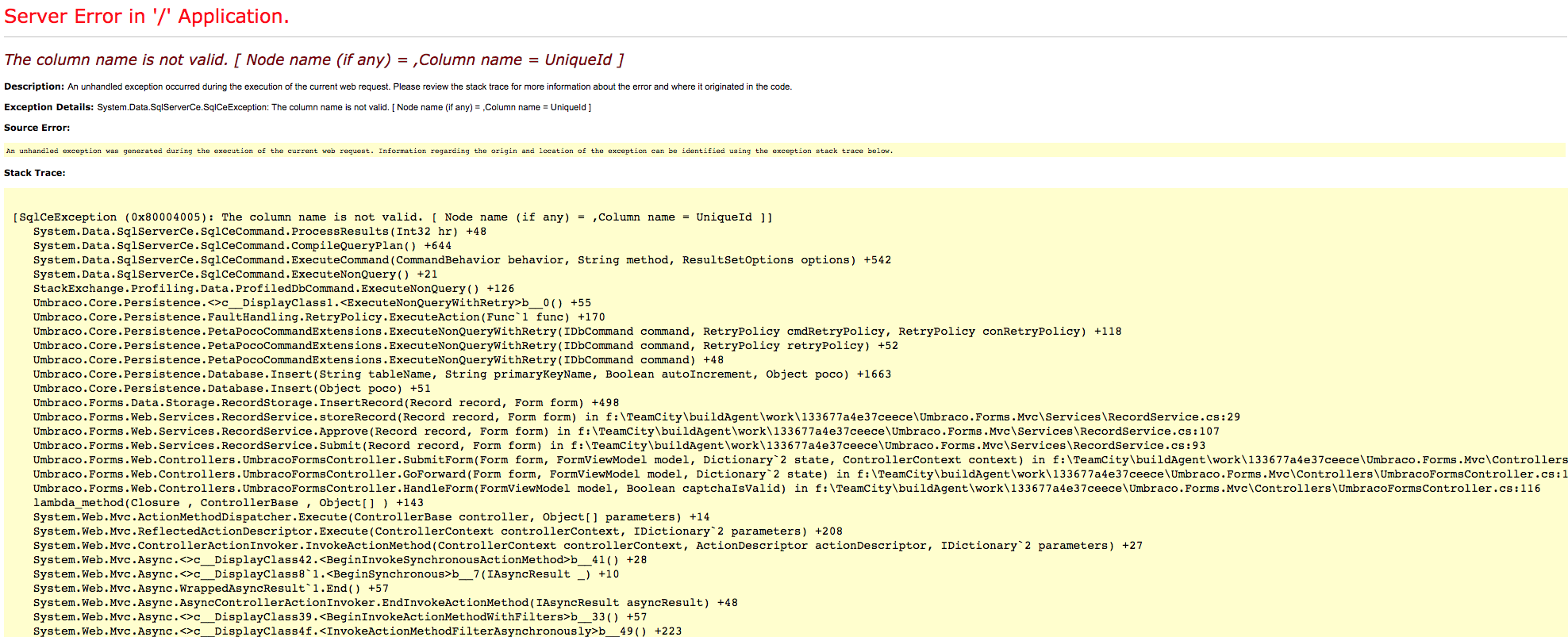Select the RecordStorage.InsertRecord +498 line

[326, 403]
